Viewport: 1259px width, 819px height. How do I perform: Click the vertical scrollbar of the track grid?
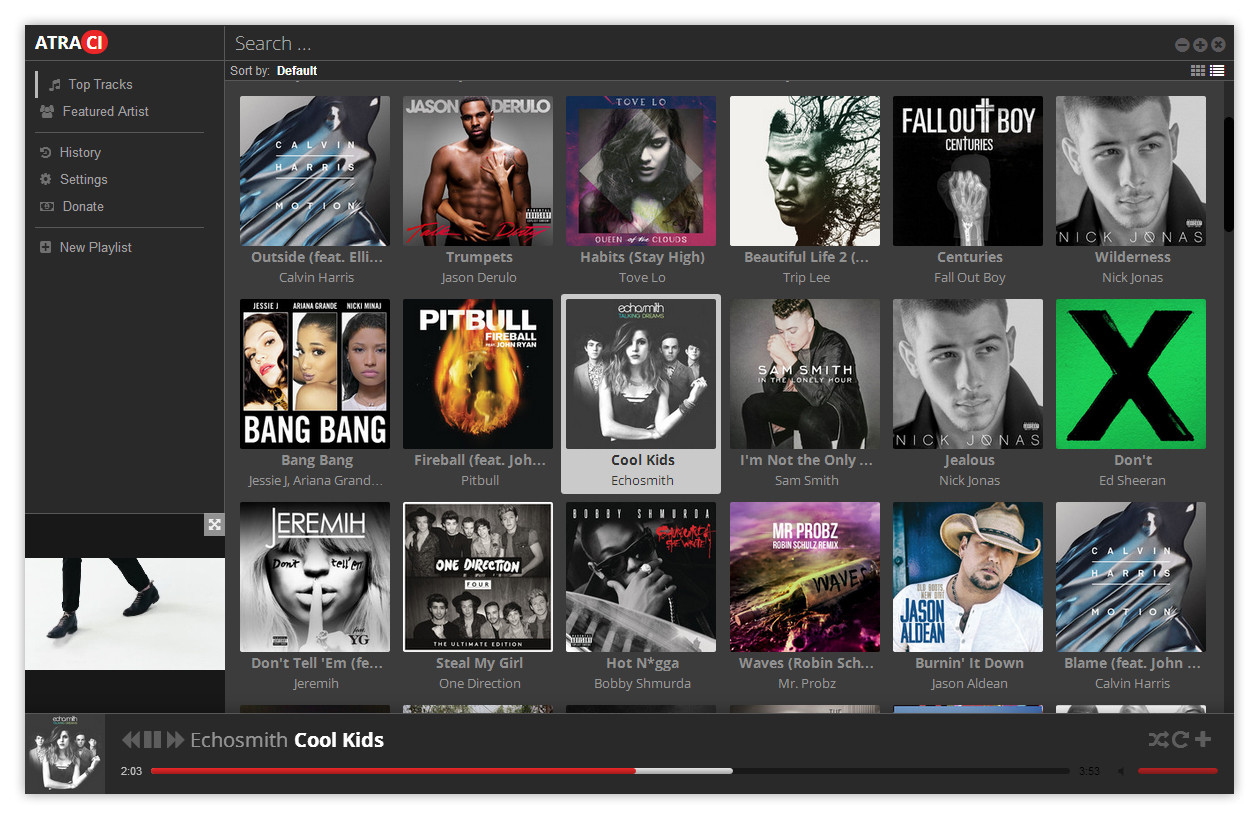tap(1229, 175)
